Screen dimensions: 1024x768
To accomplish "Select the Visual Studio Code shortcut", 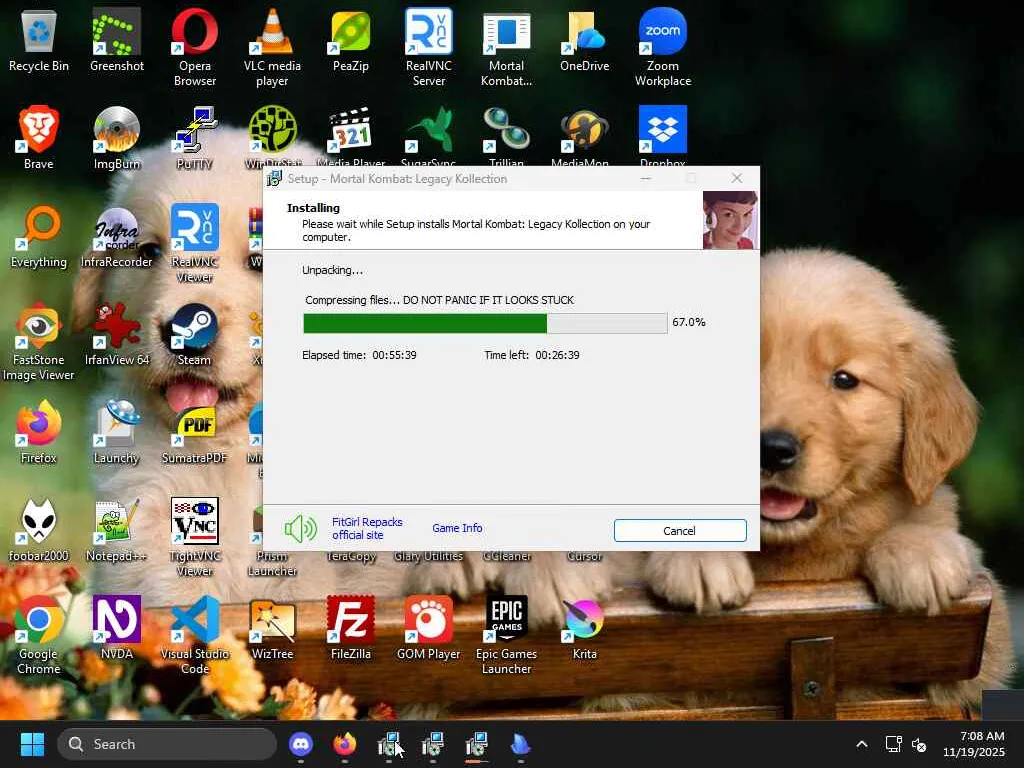I will pyautogui.click(x=195, y=635).
